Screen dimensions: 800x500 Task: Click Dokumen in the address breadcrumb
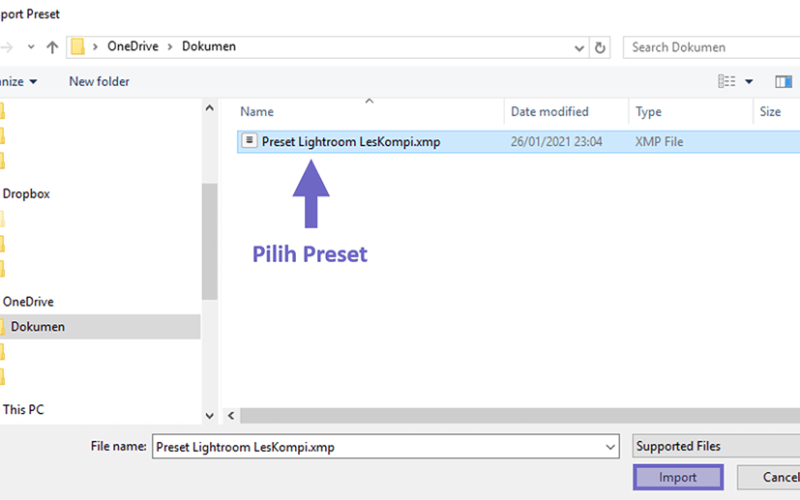[x=209, y=46]
